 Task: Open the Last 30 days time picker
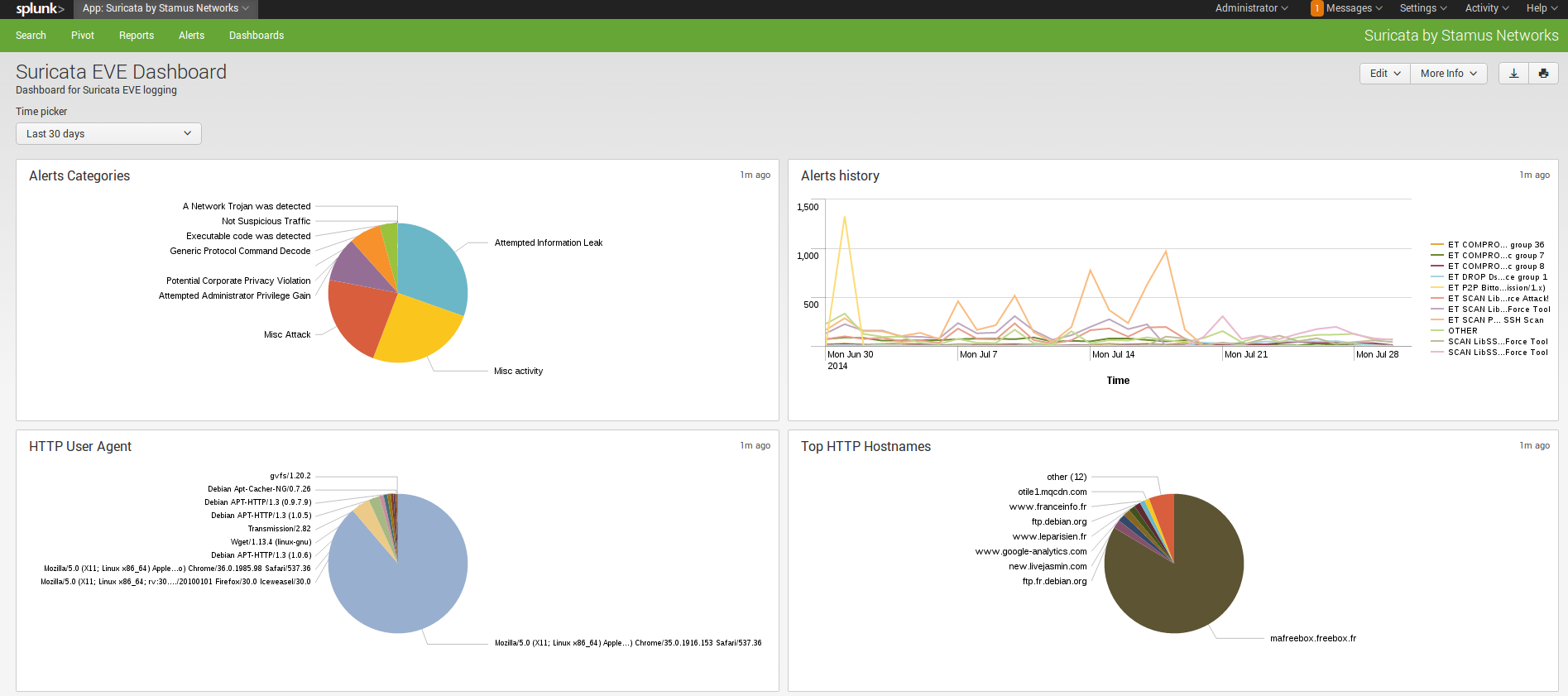(108, 134)
